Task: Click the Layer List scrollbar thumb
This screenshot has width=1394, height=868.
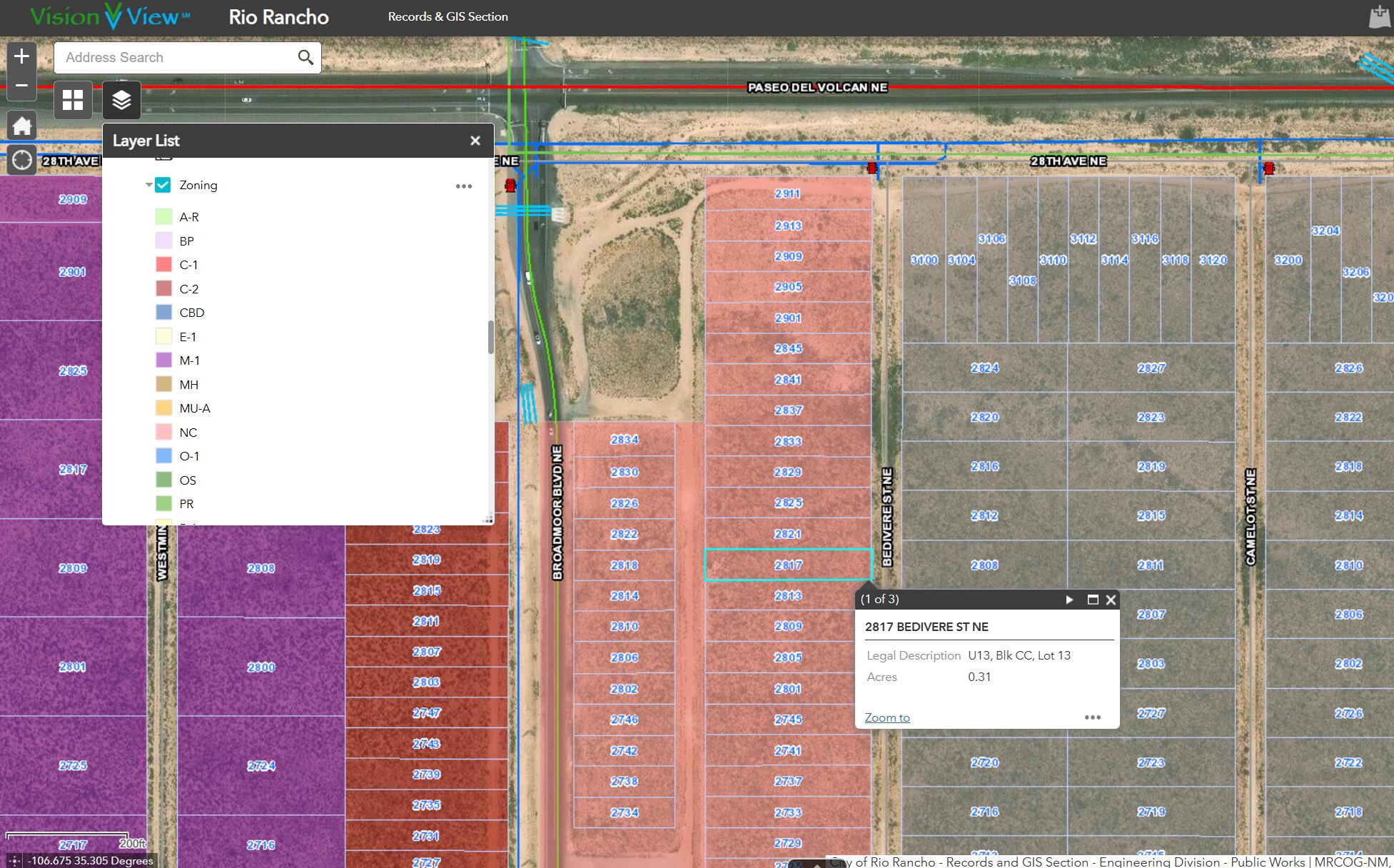Action: click(x=490, y=337)
